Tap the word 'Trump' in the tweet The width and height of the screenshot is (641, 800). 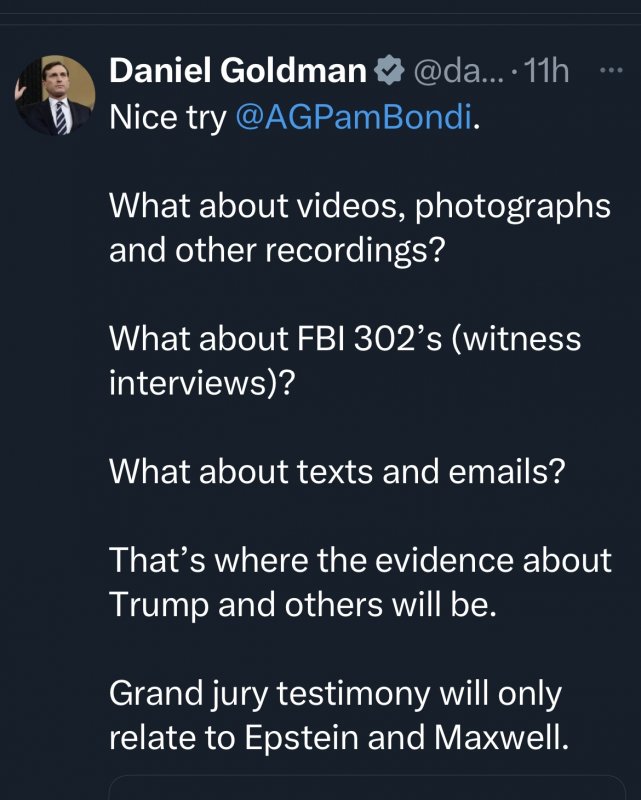pyautogui.click(x=164, y=603)
